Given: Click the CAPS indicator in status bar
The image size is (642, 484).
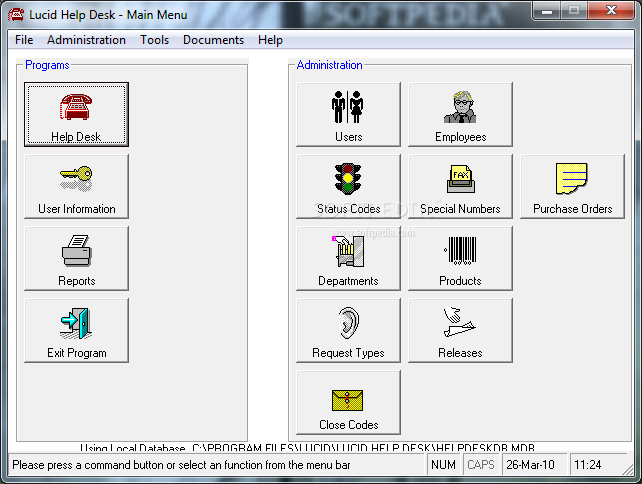Looking at the screenshot, I should coord(481,465).
